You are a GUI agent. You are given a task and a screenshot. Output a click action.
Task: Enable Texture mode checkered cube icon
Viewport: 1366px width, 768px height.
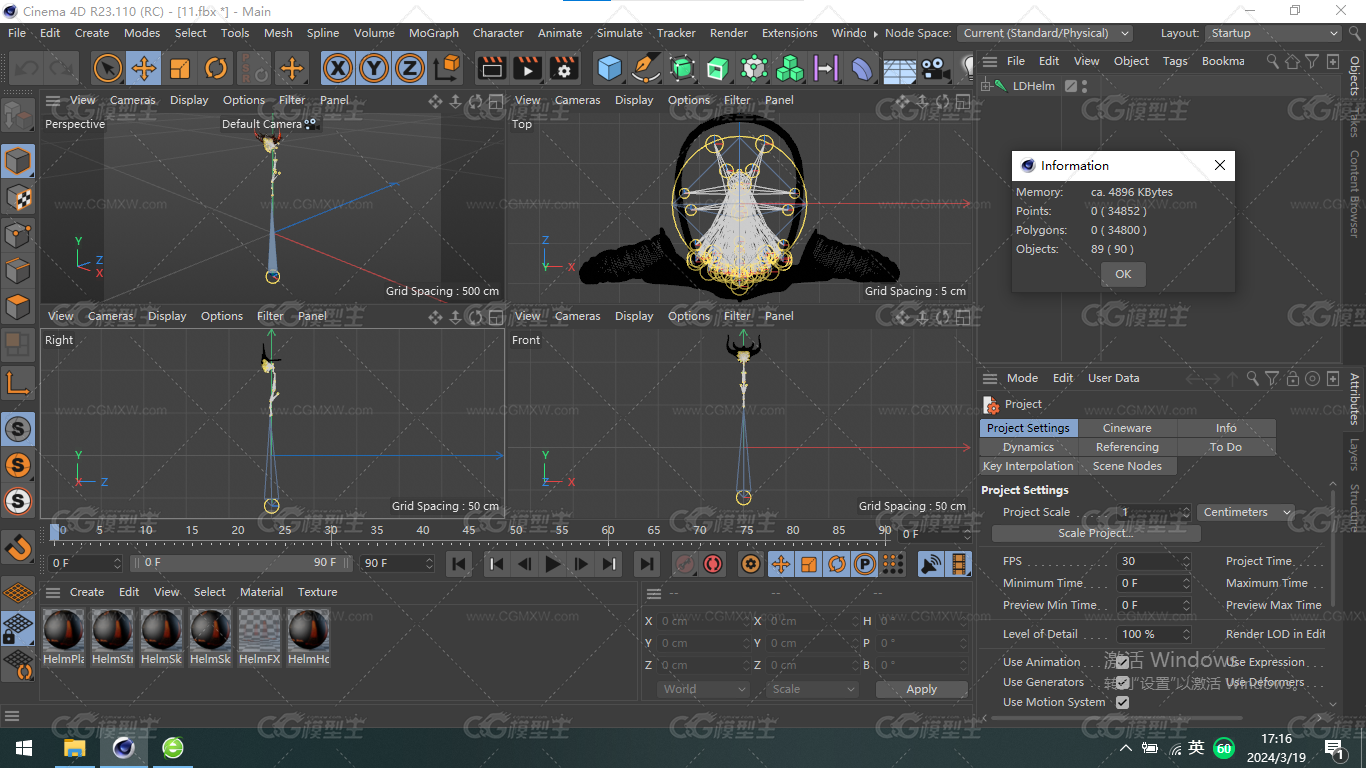click(x=18, y=198)
